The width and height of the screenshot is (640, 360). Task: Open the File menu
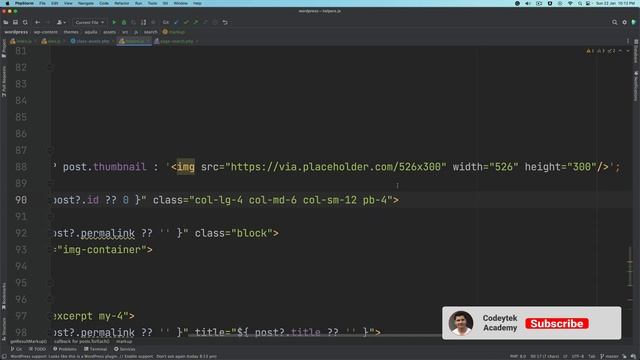(x=42, y=3)
